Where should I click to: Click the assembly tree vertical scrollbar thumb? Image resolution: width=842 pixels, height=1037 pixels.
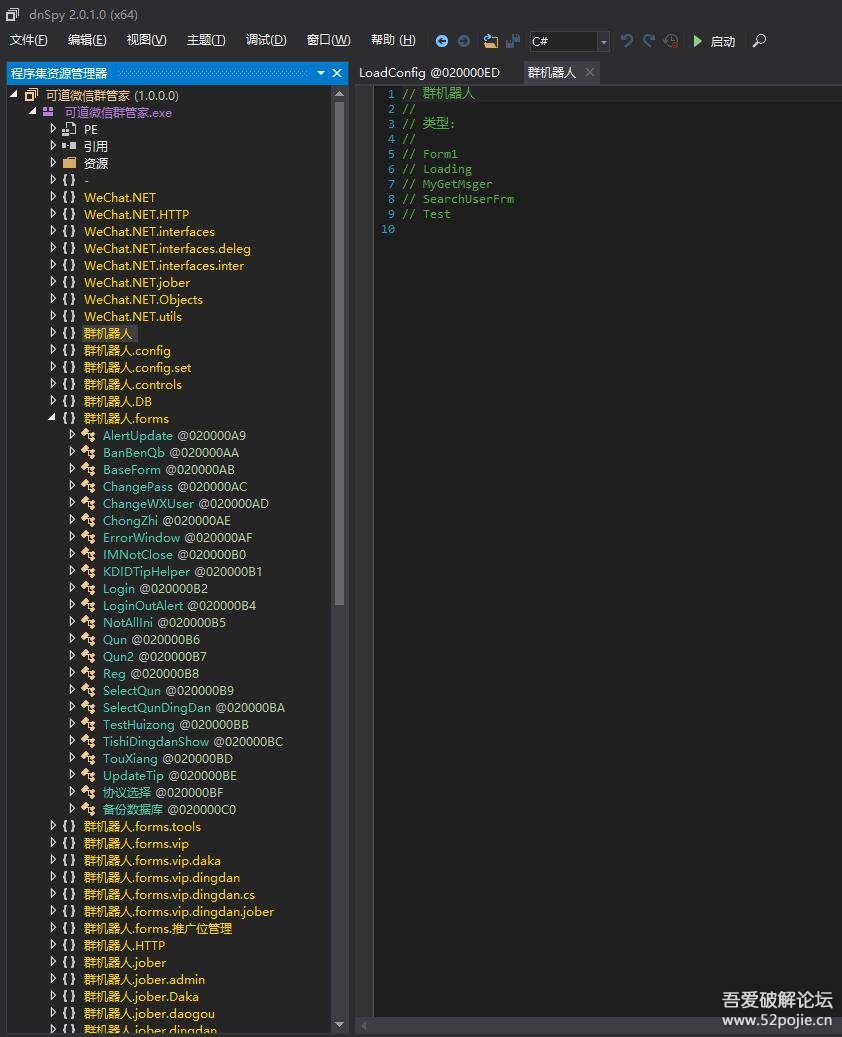[339, 353]
